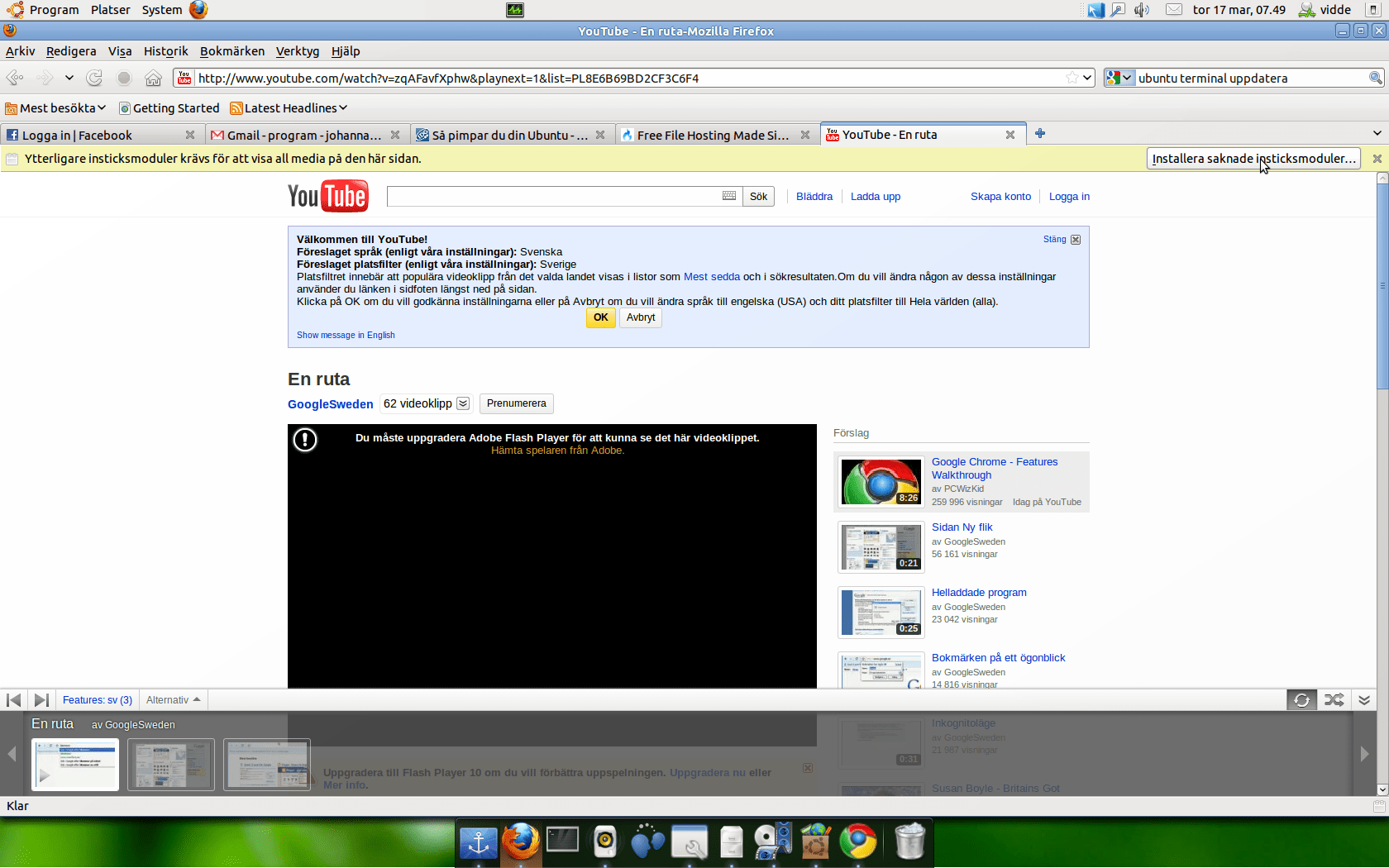
Task: Open the Bläddra link
Action: coord(814,197)
